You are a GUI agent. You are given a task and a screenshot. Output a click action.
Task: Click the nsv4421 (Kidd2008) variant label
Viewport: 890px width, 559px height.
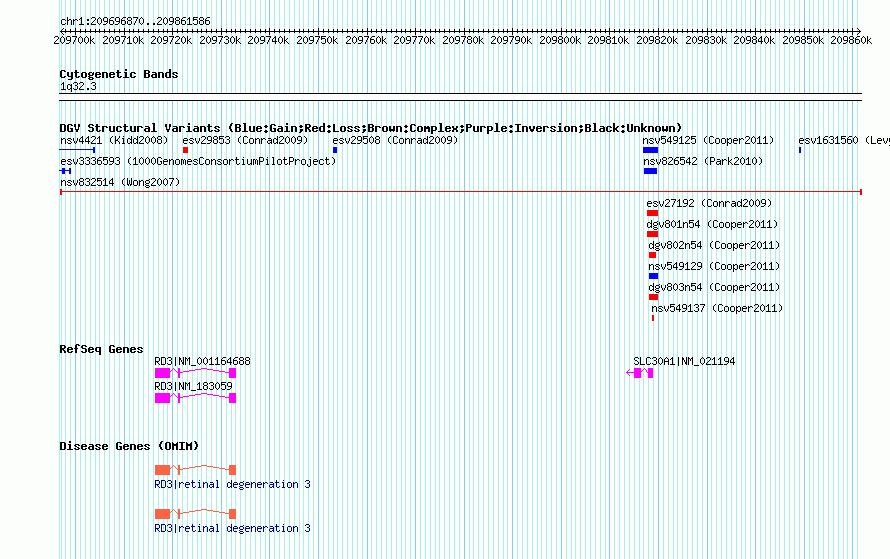point(114,140)
